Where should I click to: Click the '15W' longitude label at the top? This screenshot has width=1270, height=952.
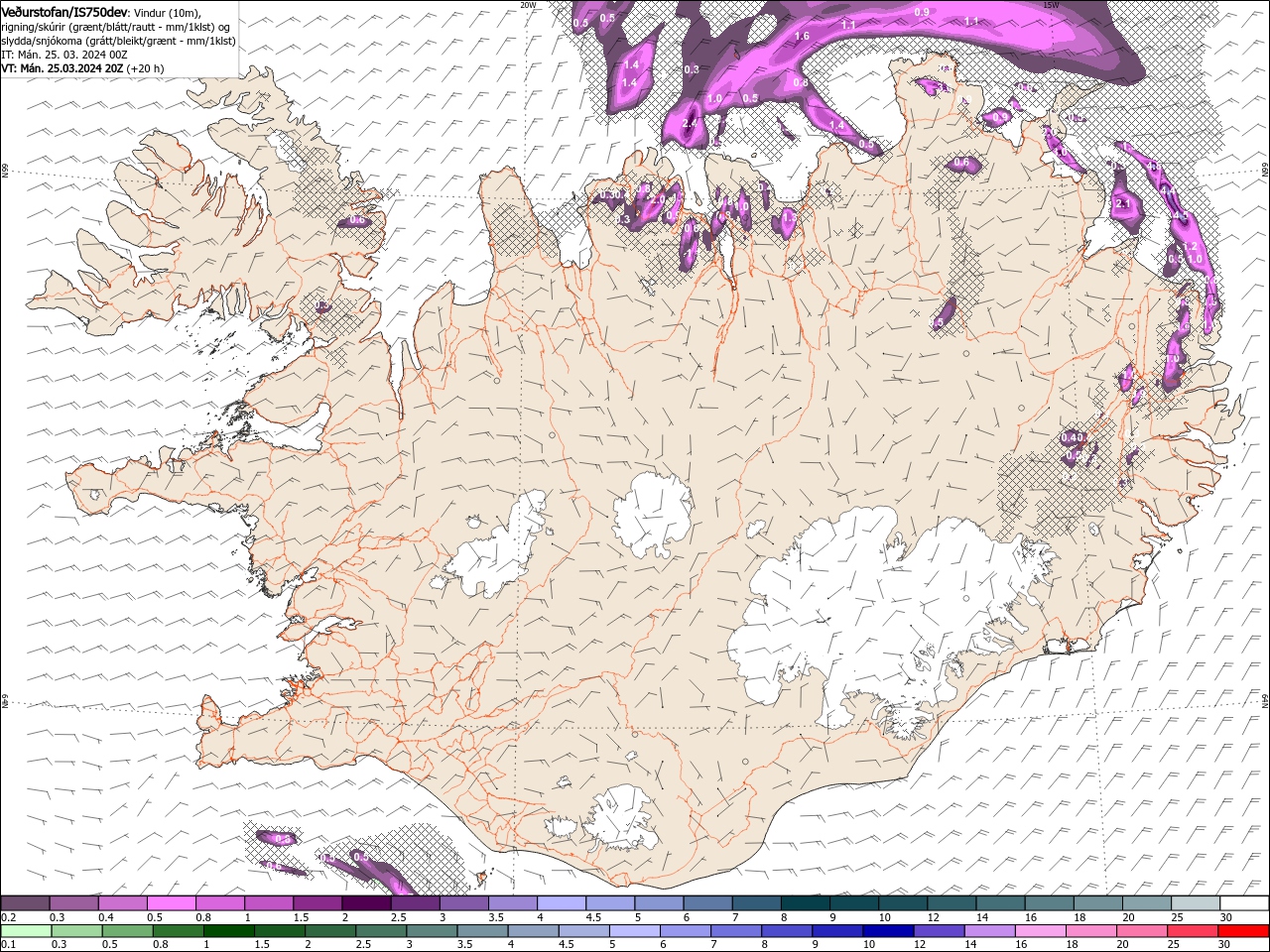[1052, 5]
